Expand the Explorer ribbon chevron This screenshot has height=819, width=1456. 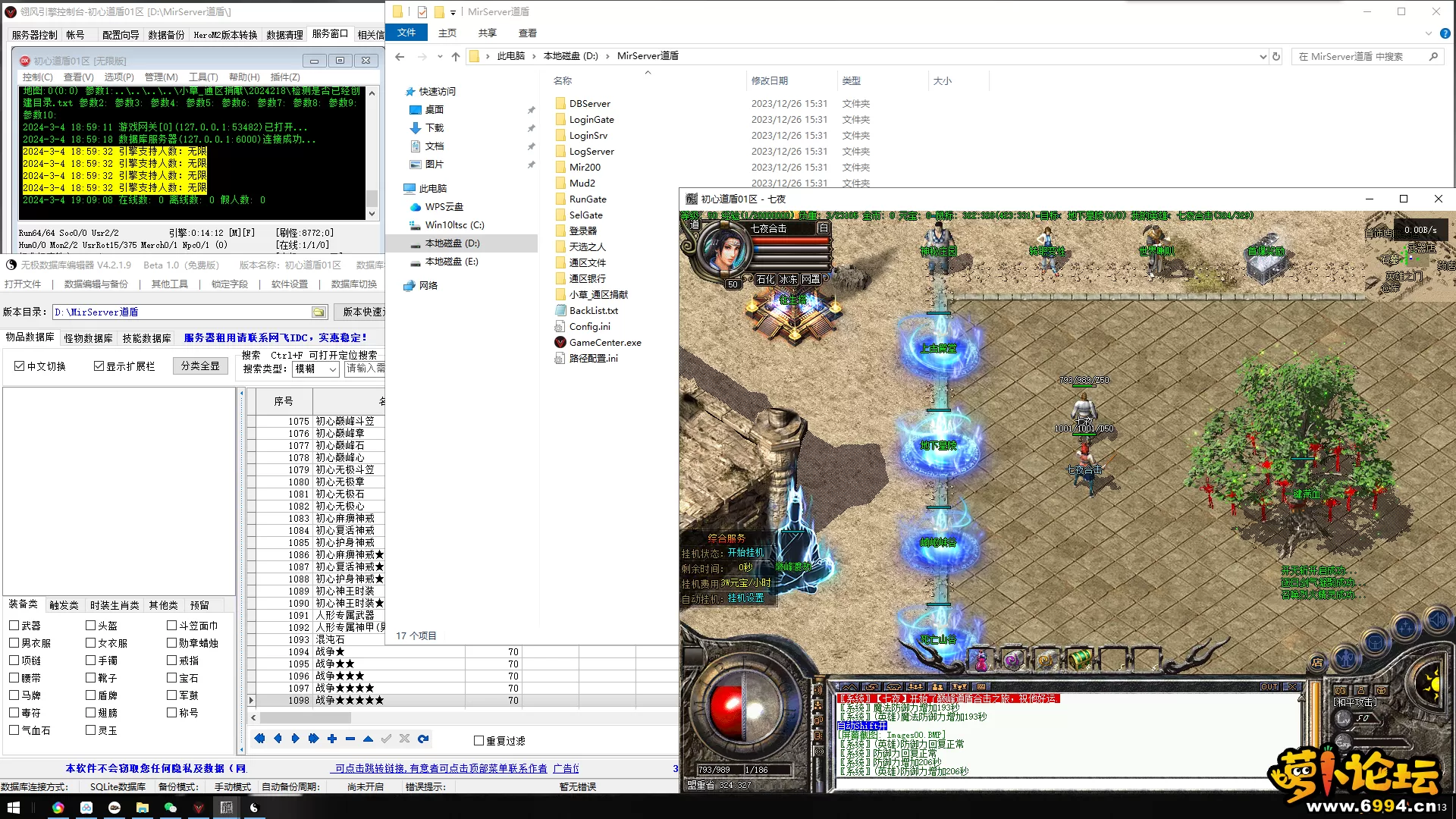coord(1428,33)
